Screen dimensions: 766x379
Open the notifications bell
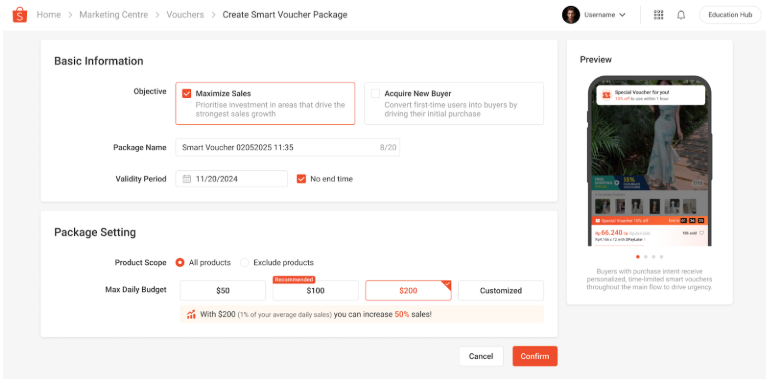click(681, 15)
